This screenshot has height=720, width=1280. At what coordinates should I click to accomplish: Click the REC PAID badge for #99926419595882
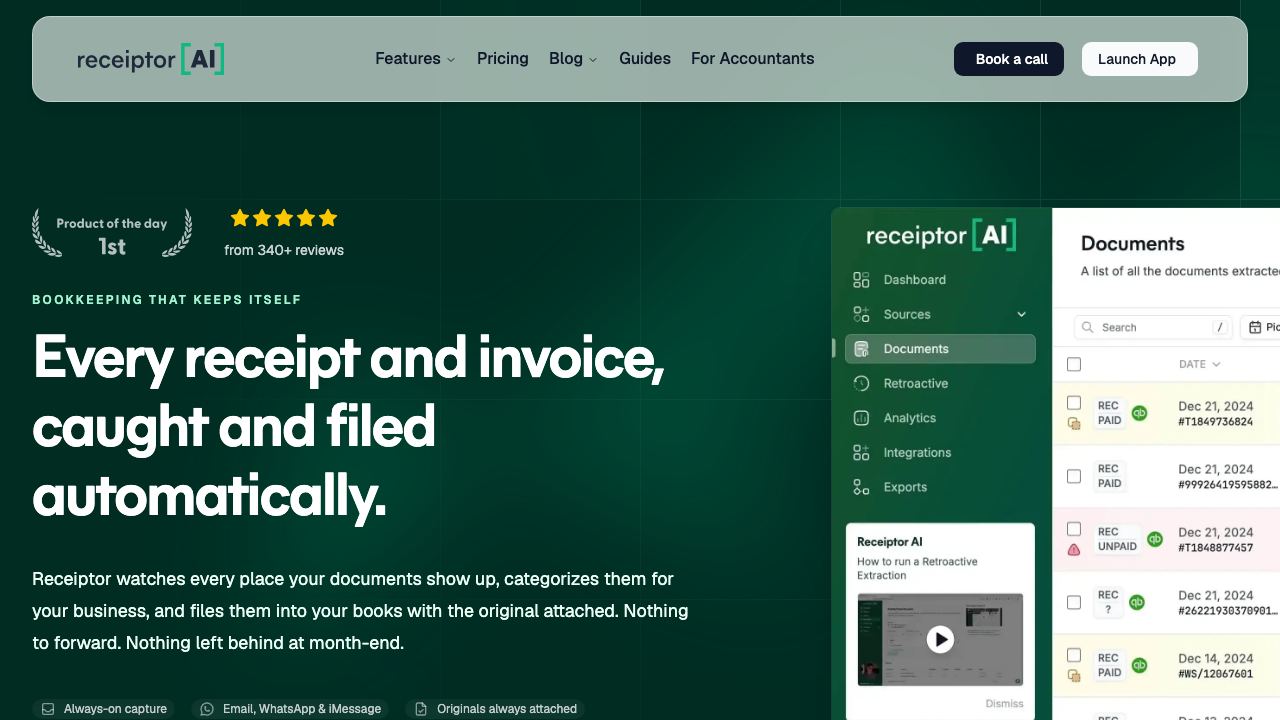coord(1109,476)
